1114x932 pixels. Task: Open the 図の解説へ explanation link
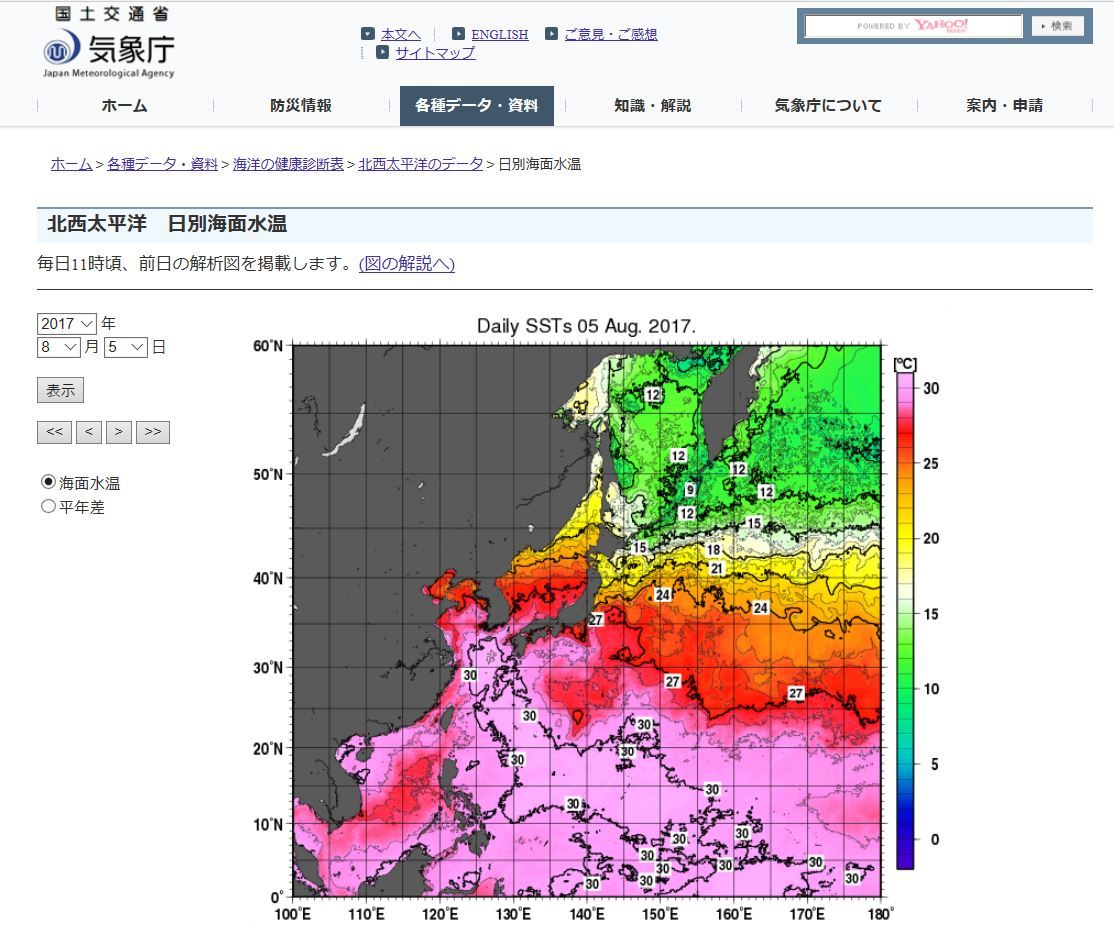(406, 264)
